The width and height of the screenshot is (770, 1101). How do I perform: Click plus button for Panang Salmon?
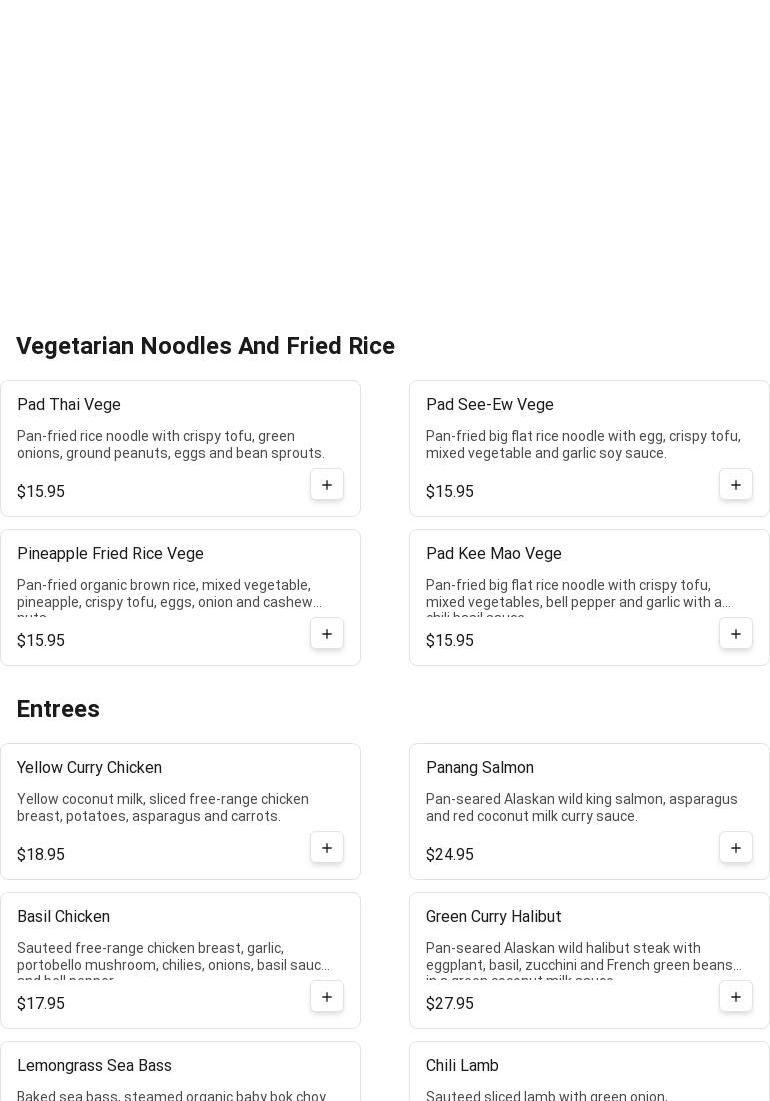[x=736, y=848]
